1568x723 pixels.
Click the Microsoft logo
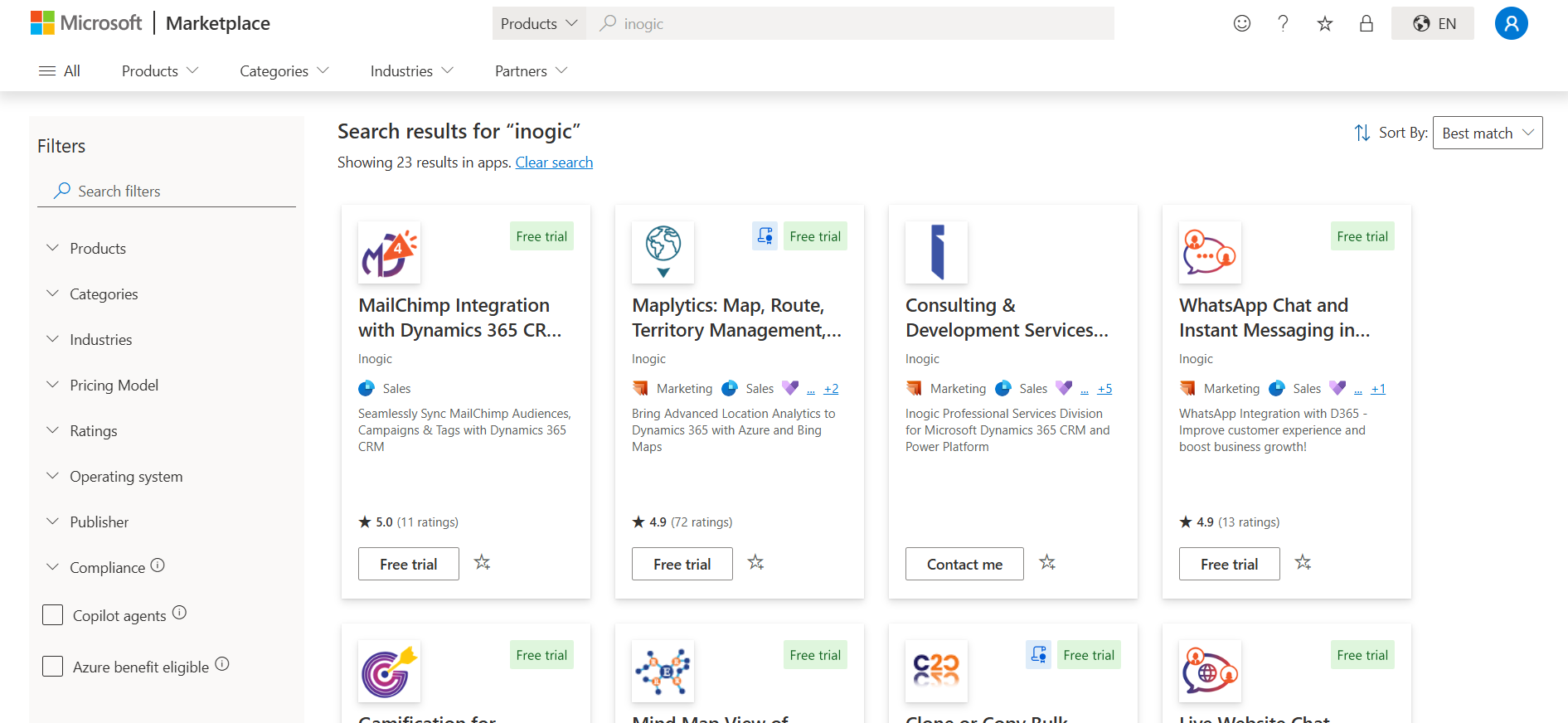(86, 23)
